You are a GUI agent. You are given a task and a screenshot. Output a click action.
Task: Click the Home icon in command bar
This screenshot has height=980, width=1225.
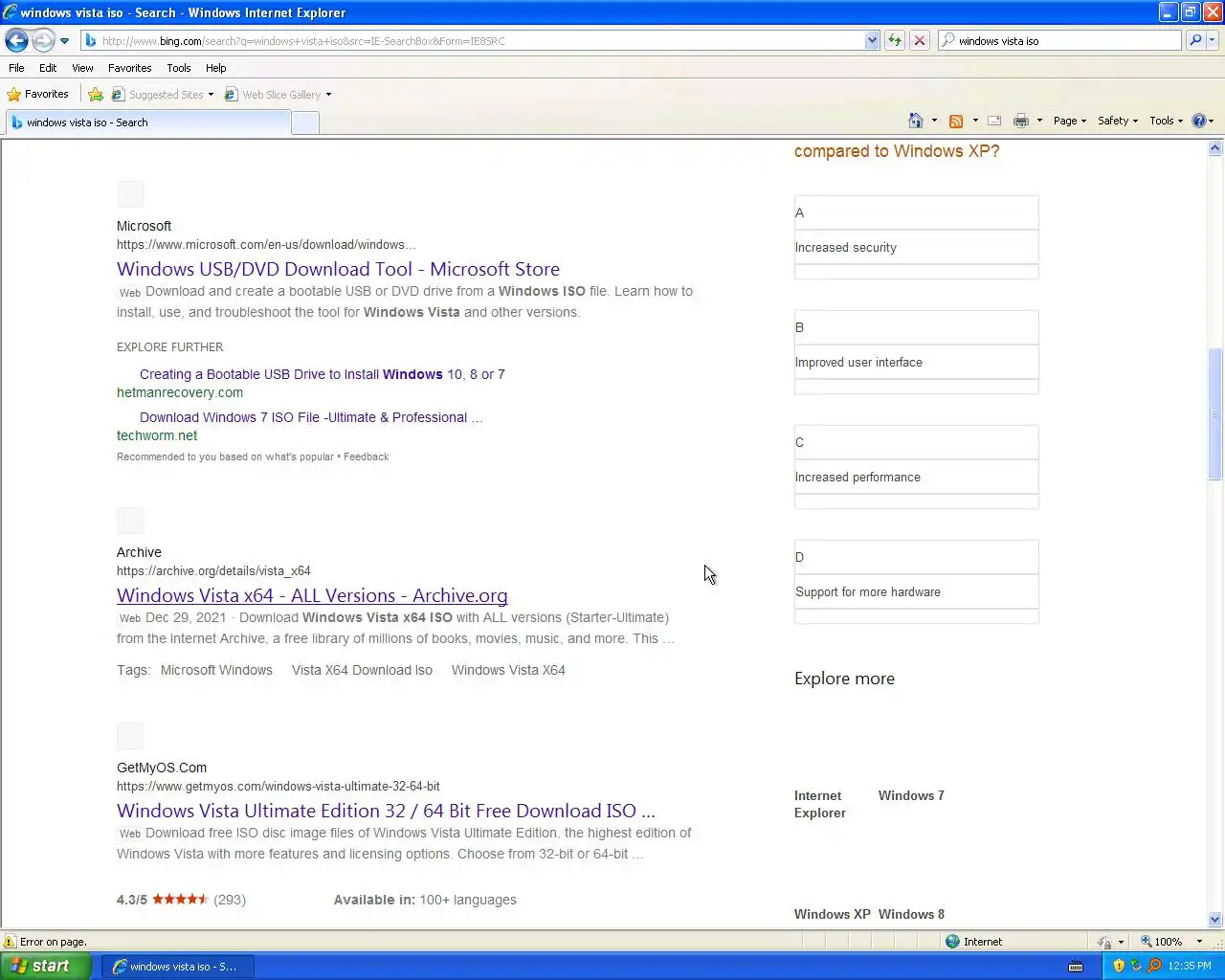pyautogui.click(x=916, y=121)
